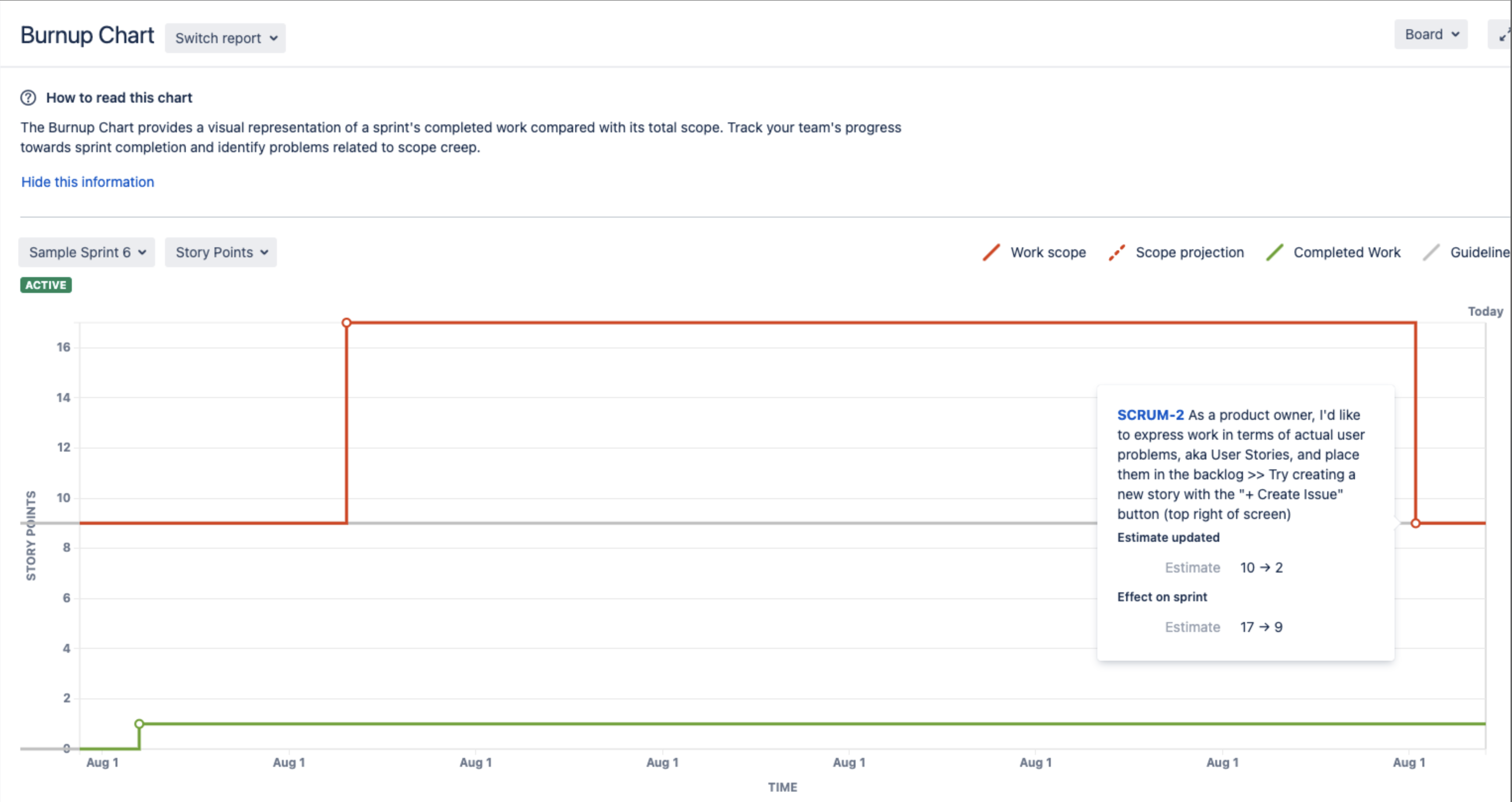The width and height of the screenshot is (1512, 802).
Task: Click the ACTIVE sprint status badge
Action: [x=46, y=286]
